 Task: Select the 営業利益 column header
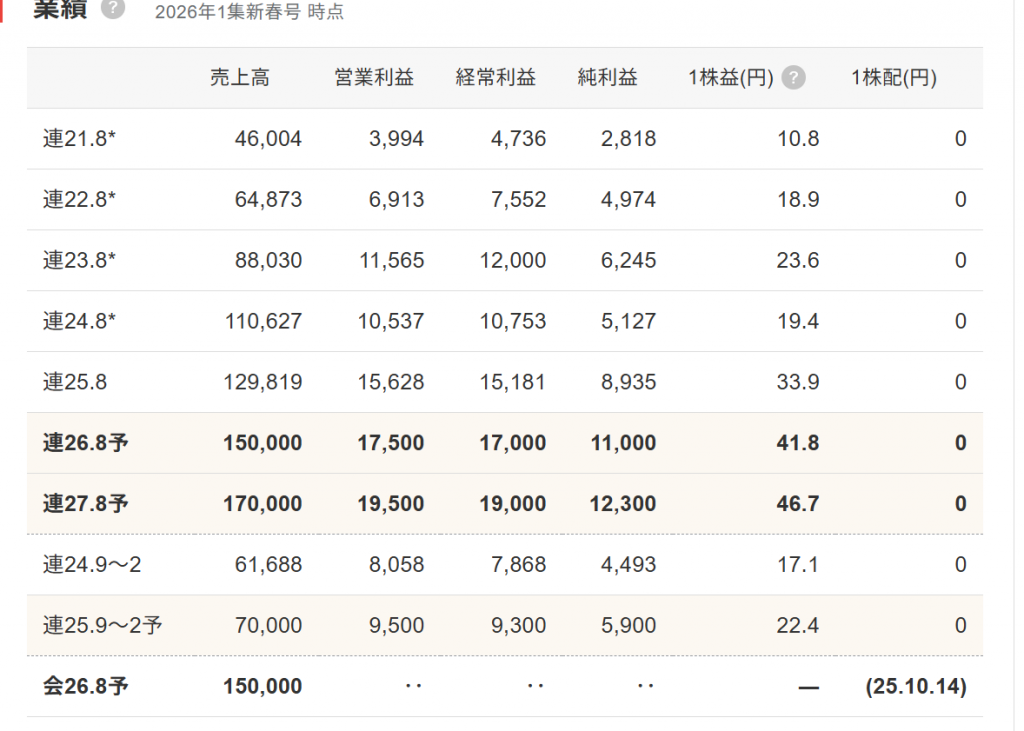[374, 78]
